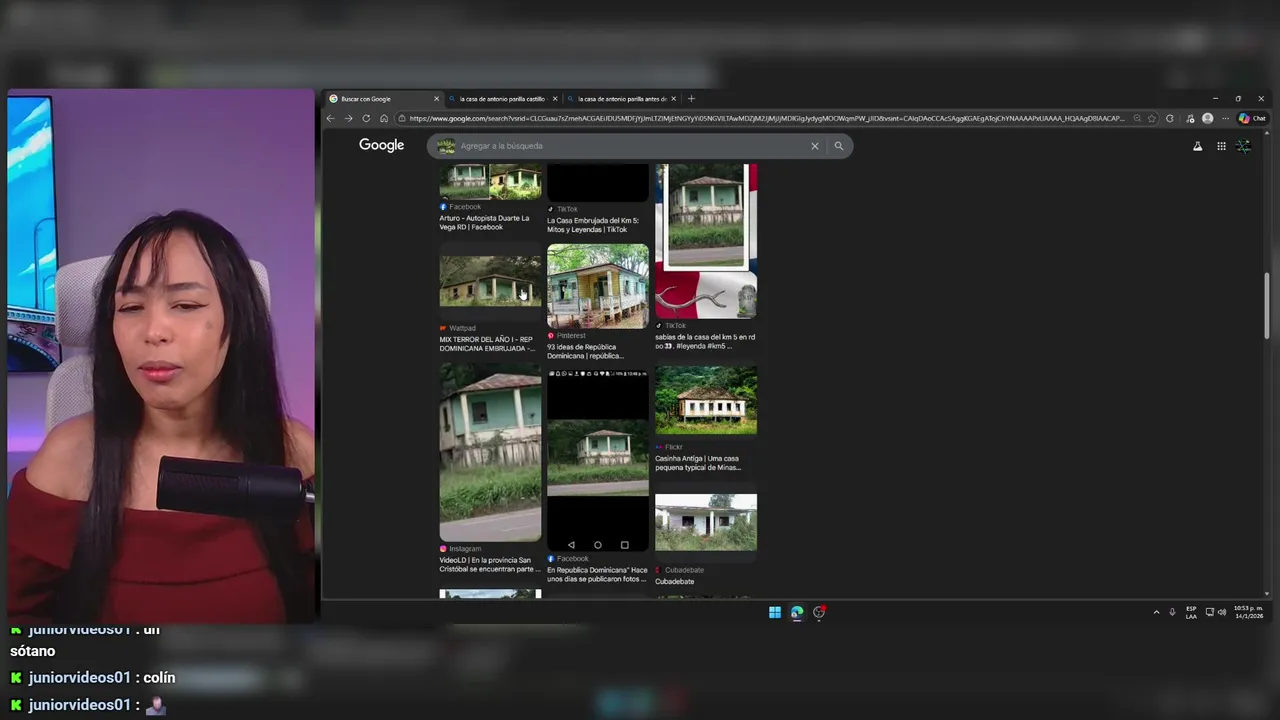The image size is (1280, 720).
Task: Run search with magnifier icon
Action: 839,146
